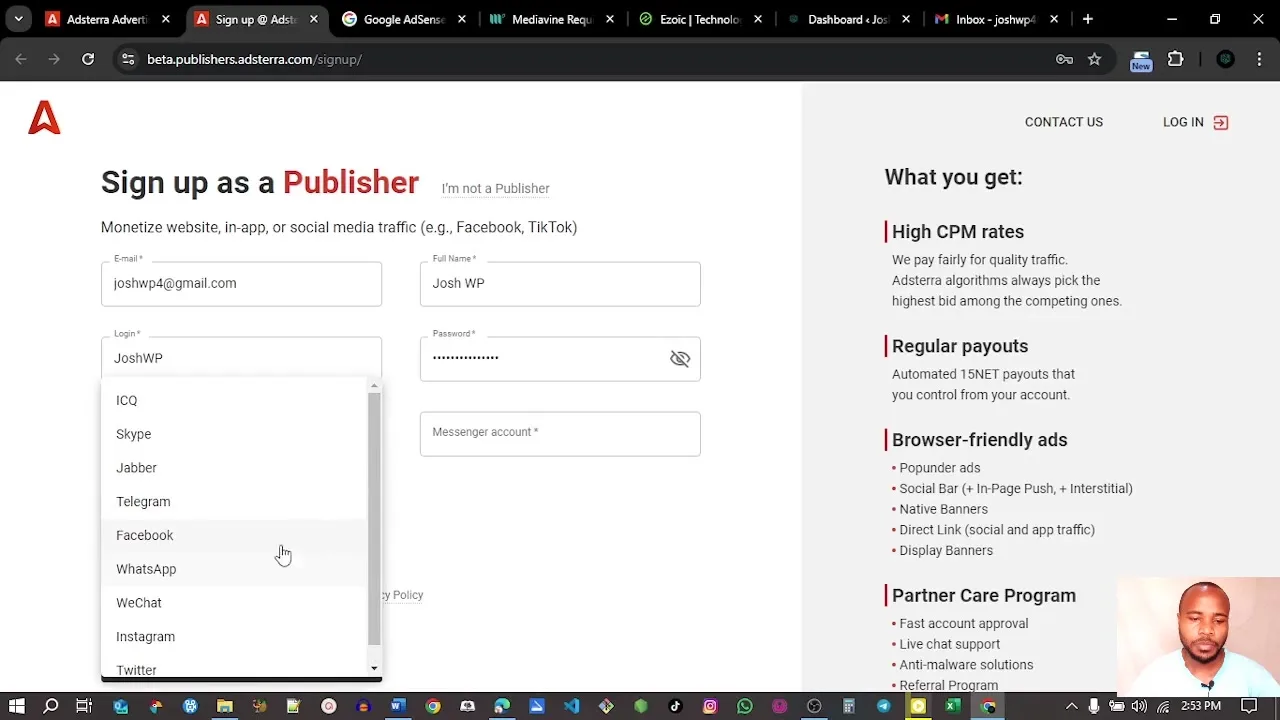Screen dimensions: 1280x720
Task: View site information icon in address bar
Action: coord(128,59)
